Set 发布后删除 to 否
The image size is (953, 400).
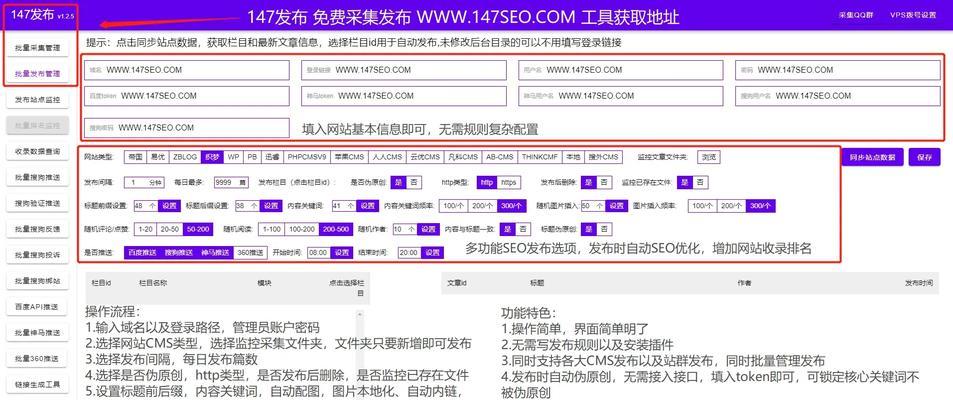(x=603, y=182)
